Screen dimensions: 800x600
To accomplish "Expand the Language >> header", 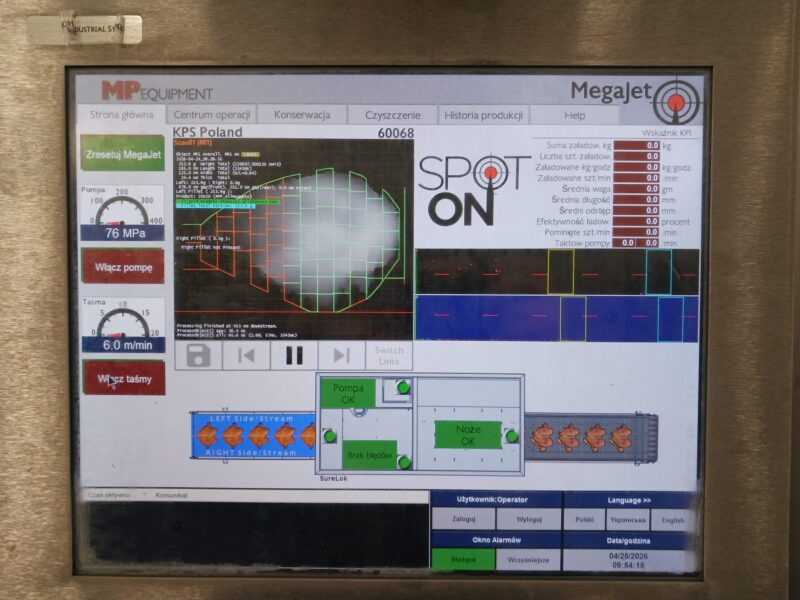I will click(x=629, y=501).
